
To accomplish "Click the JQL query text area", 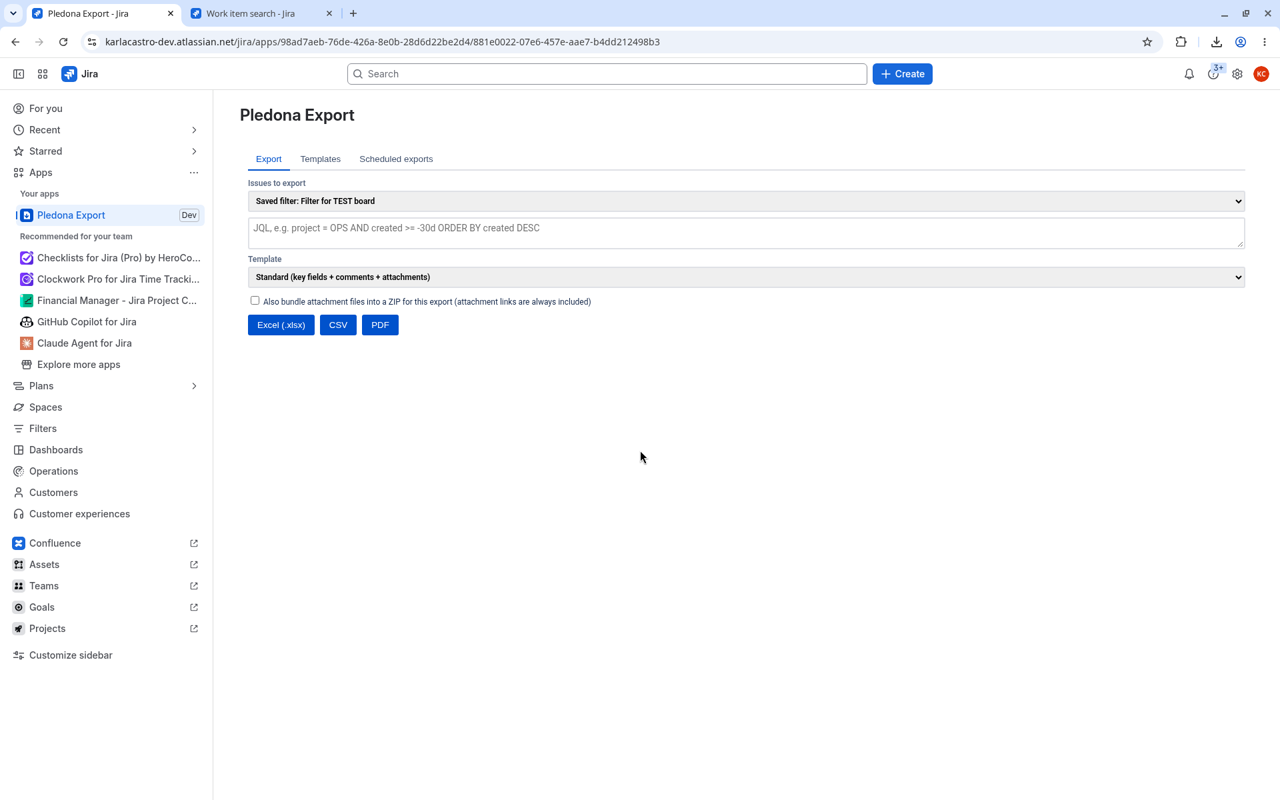I will click(746, 233).
